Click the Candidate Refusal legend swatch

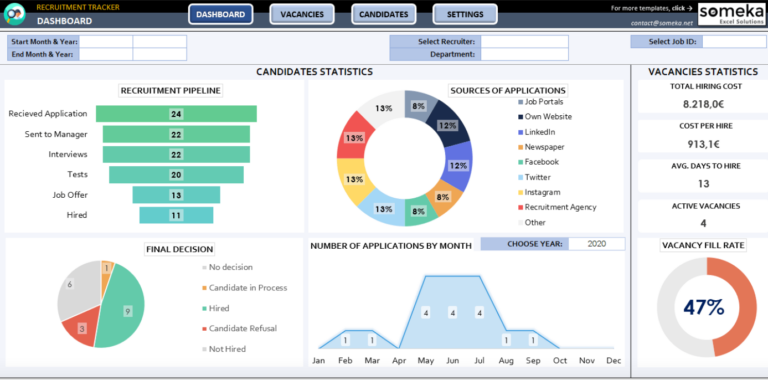pyautogui.click(x=204, y=329)
